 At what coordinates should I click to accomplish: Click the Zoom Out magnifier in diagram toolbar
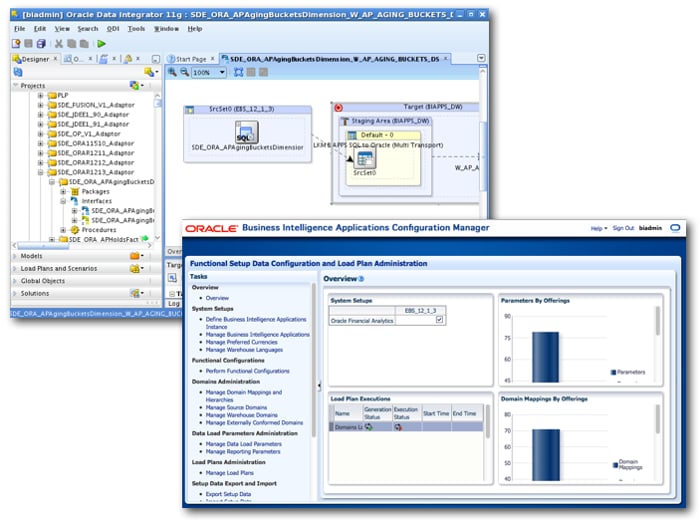click(184, 72)
